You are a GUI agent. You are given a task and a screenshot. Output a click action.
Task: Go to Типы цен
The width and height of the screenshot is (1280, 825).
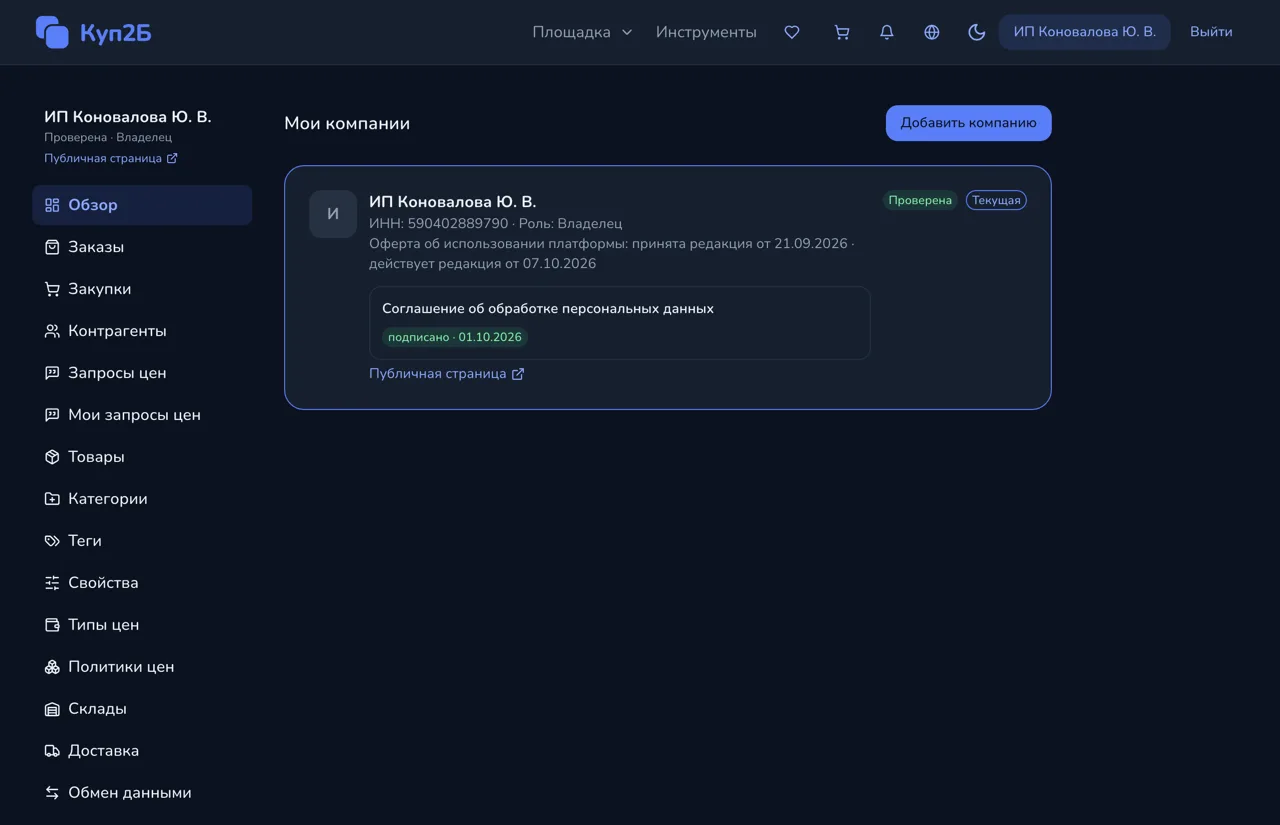click(142, 625)
